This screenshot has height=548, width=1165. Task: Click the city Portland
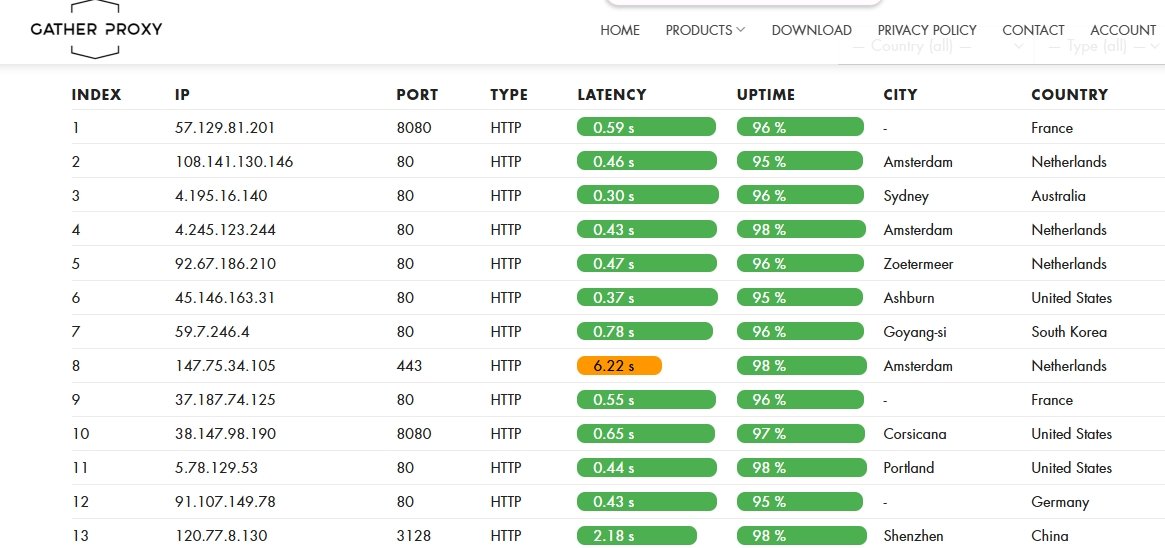pyautogui.click(x=909, y=468)
